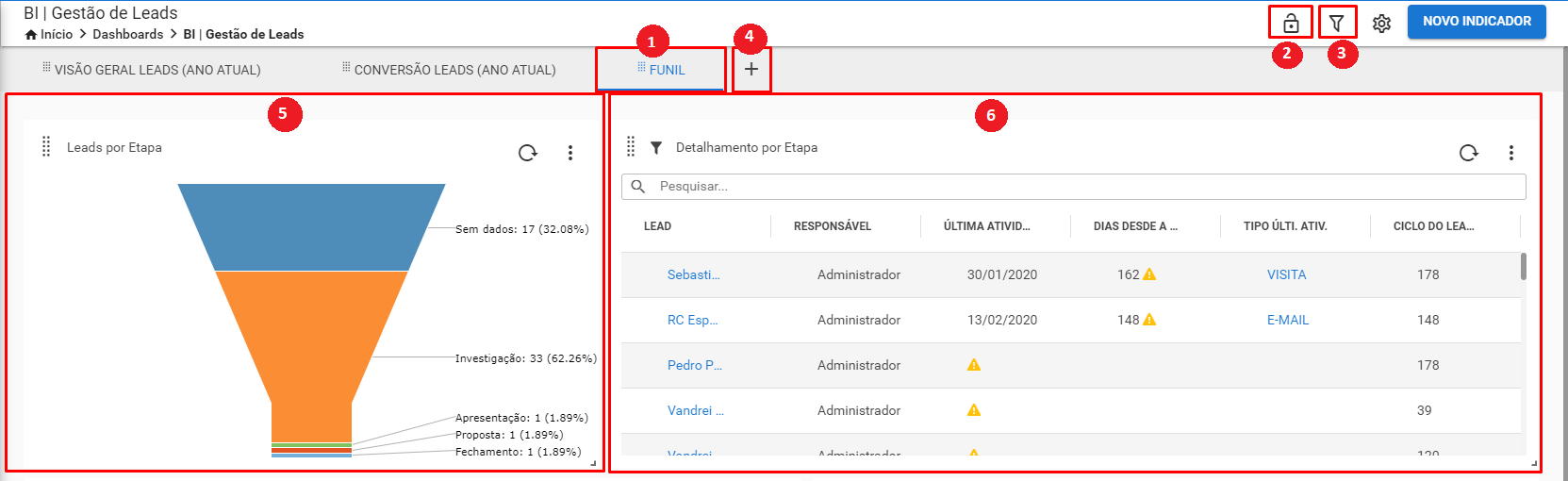Viewport: 1568px width, 481px height.
Task: Sort by DIAS DESDE A... column header
Action: point(1135,226)
